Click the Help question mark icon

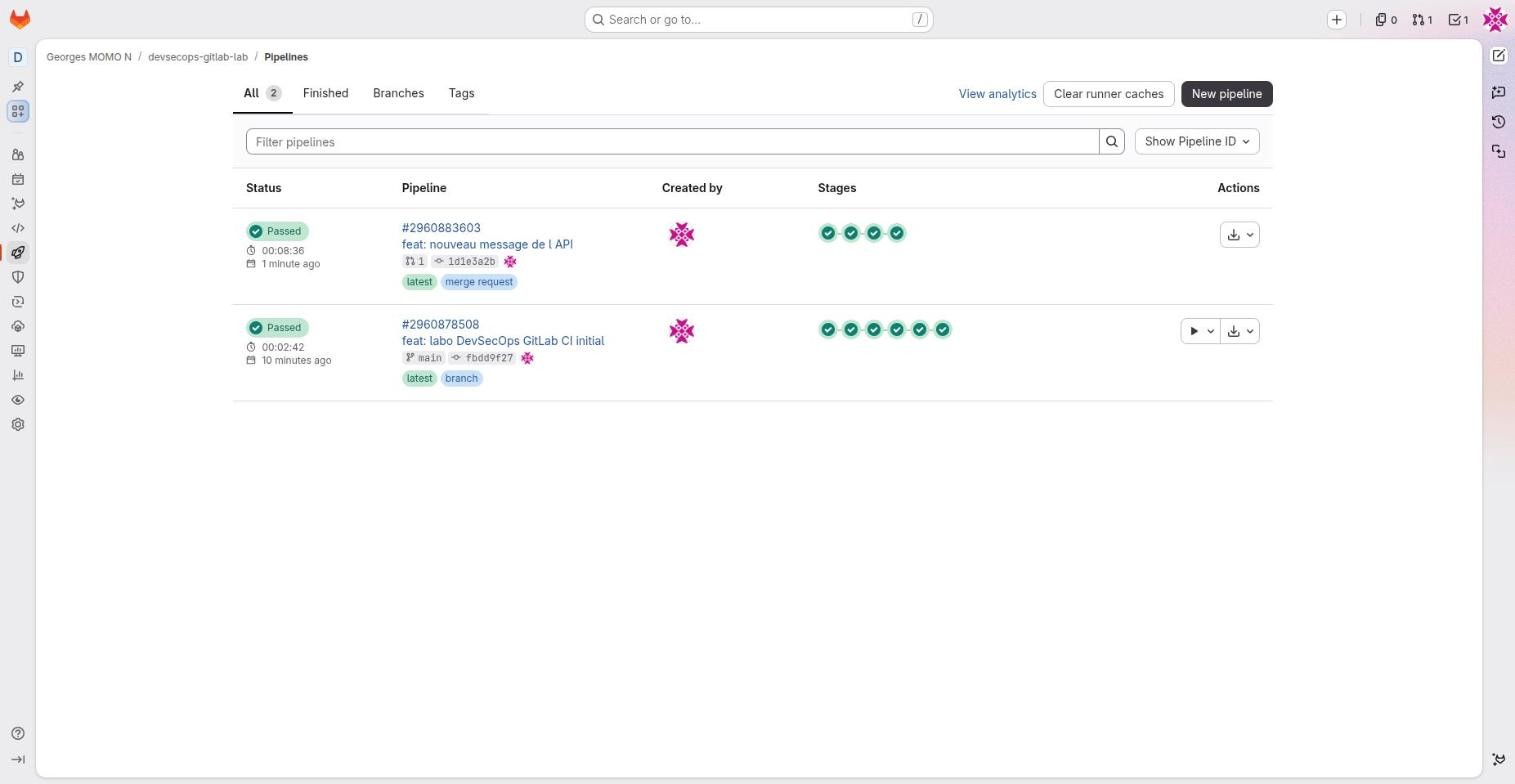pyautogui.click(x=18, y=734)
